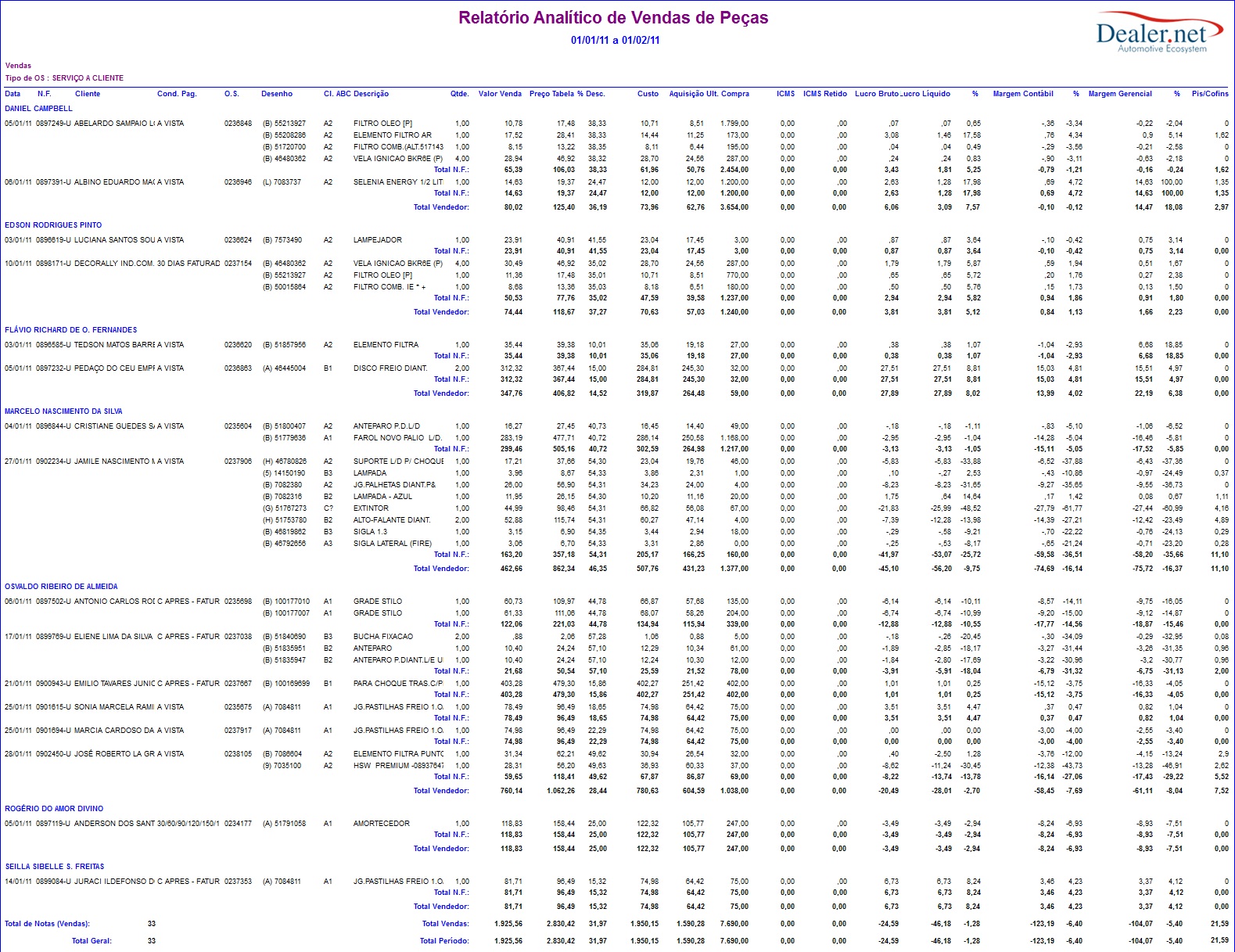The height and width of the screenshot is (952, 1235).
Task: Click description DISCO FREIO DIANT.
Action: coord(390,368)
